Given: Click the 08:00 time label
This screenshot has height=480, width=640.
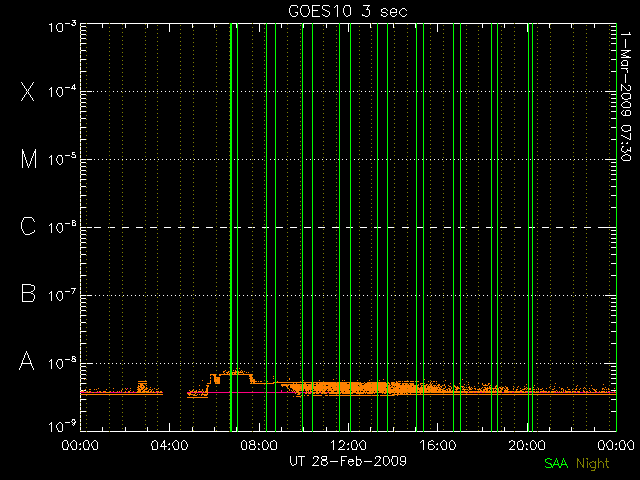Looking at the screenshot, I should pos(259,445).
